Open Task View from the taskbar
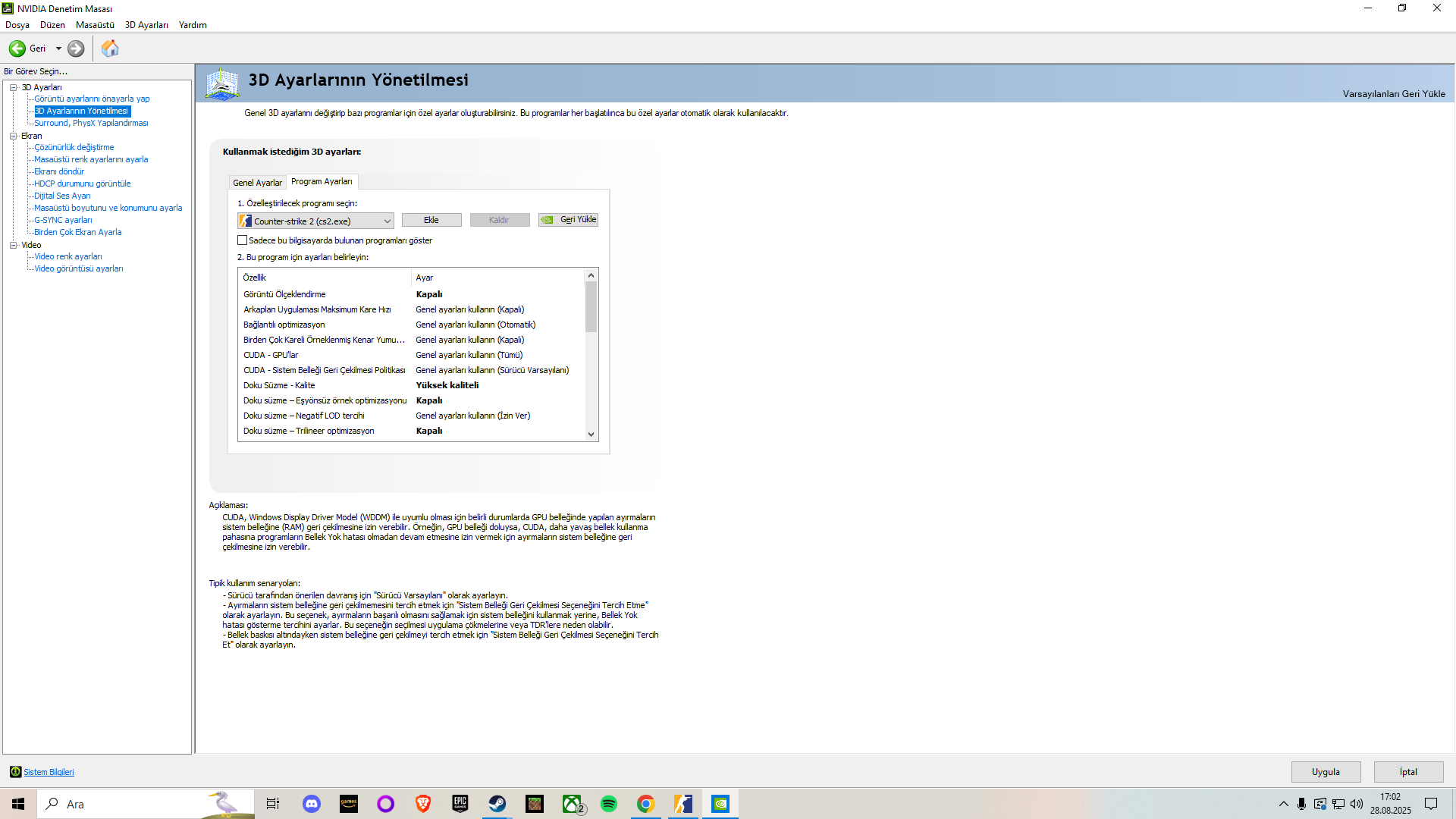The width and height of the screenshot is (1456, 819). click(x=273, y=804)
